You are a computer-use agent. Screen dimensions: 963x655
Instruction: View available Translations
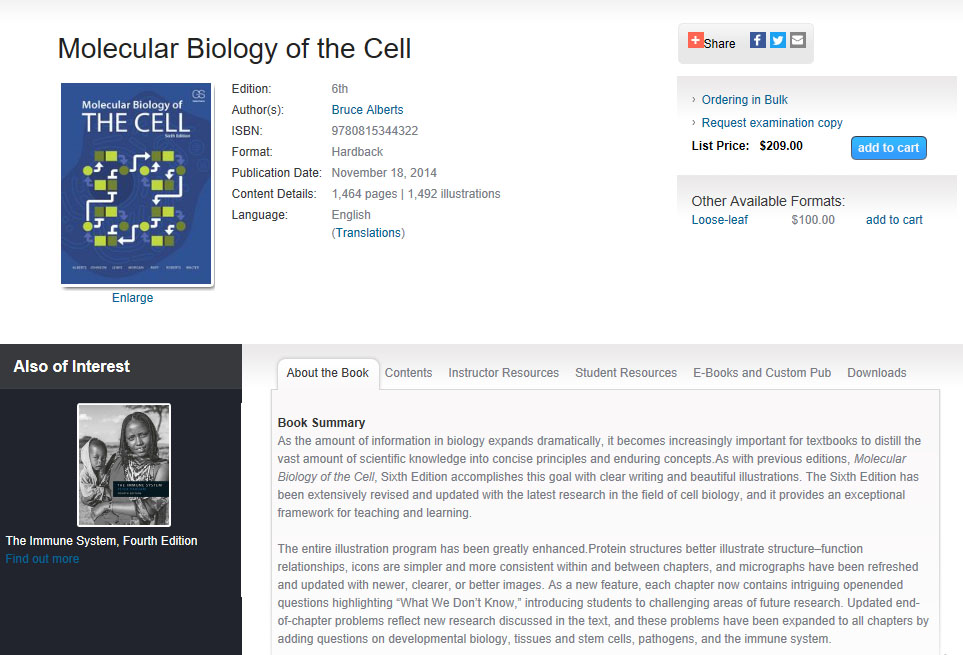point(369,233)
